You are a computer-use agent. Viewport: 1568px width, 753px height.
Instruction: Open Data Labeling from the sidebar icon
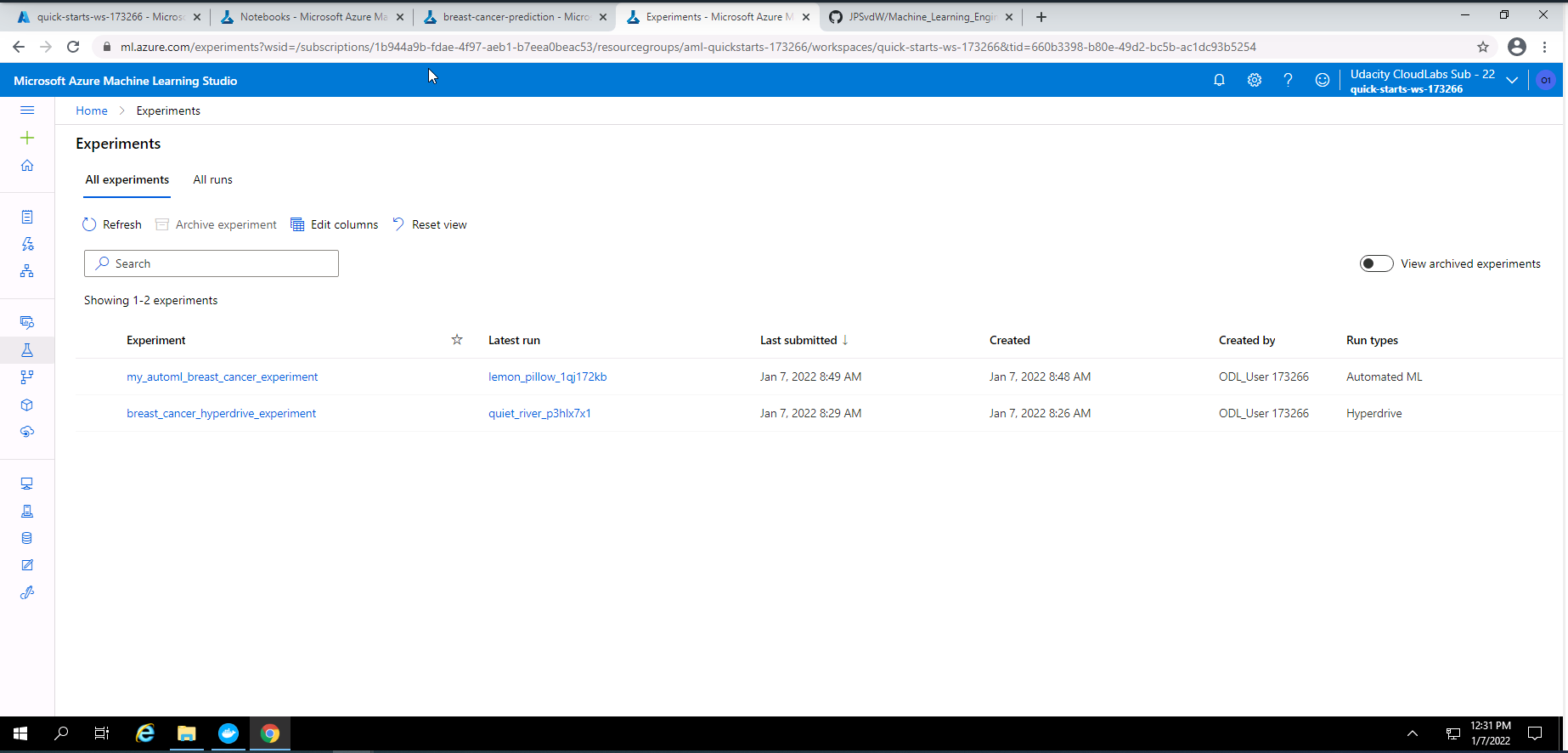(x=27, y=565)
